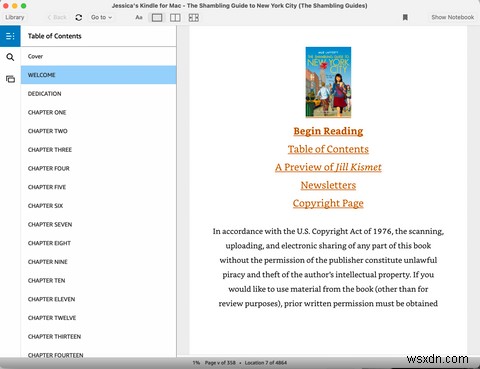The height and width of the screenshot is (369, 480).
Task: Jump to CHAPTER EIGHT
Action: [x=98, y=243]
